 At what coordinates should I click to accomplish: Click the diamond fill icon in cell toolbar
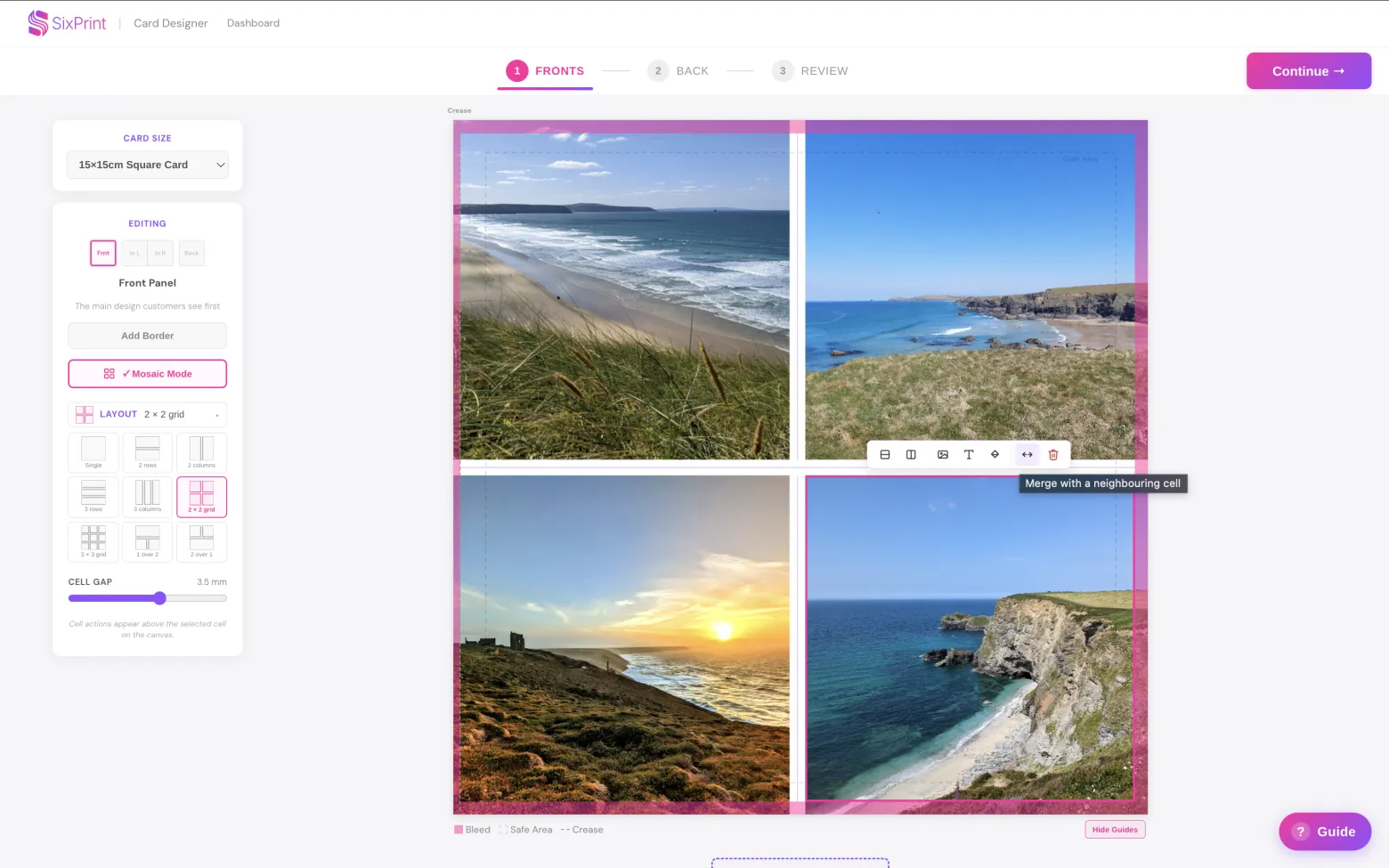pos(995,454)
